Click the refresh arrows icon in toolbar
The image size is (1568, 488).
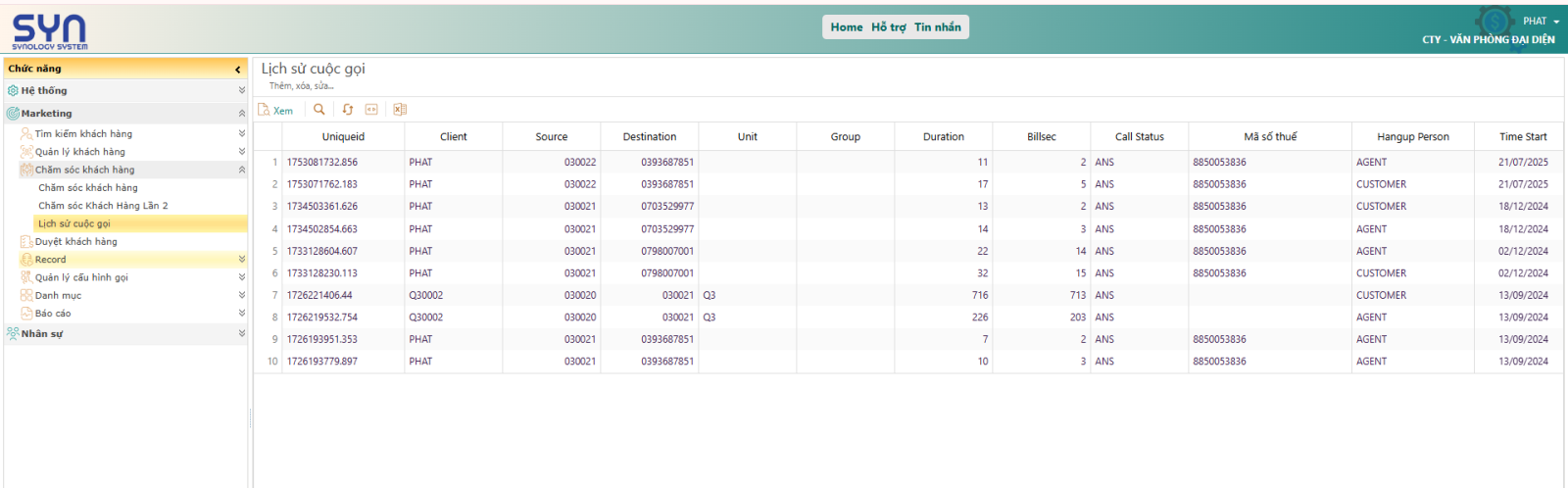click(x=347, y=110)
